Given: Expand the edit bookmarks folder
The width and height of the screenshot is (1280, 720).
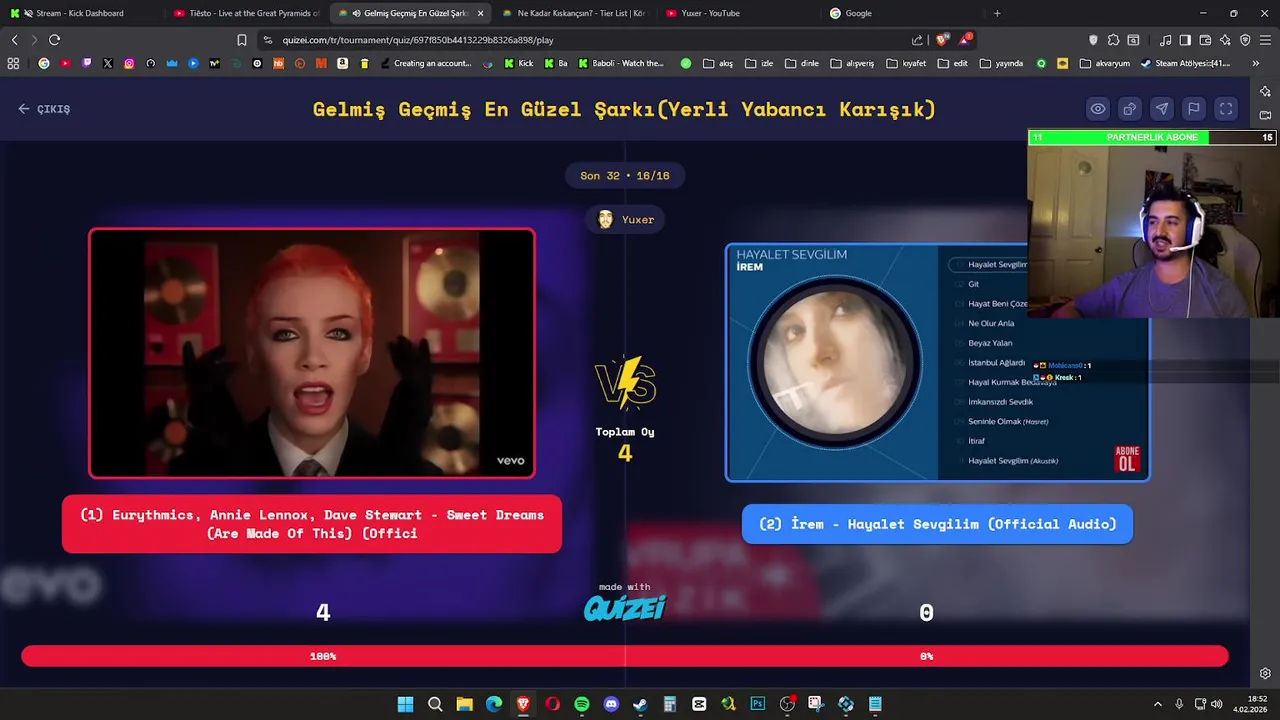Looking at the screenshot, I should click(x=952, y=63).
